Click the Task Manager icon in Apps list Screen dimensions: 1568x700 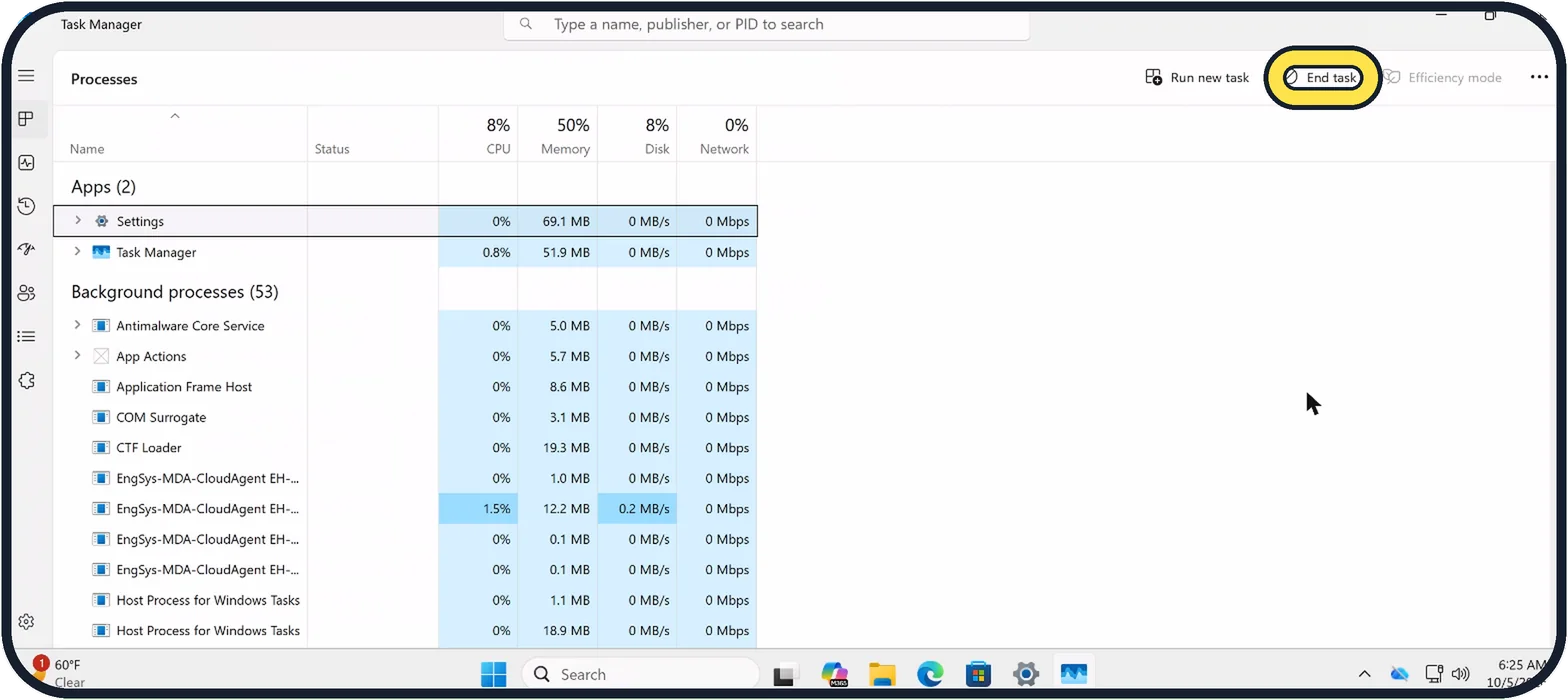tap(101, 252)
